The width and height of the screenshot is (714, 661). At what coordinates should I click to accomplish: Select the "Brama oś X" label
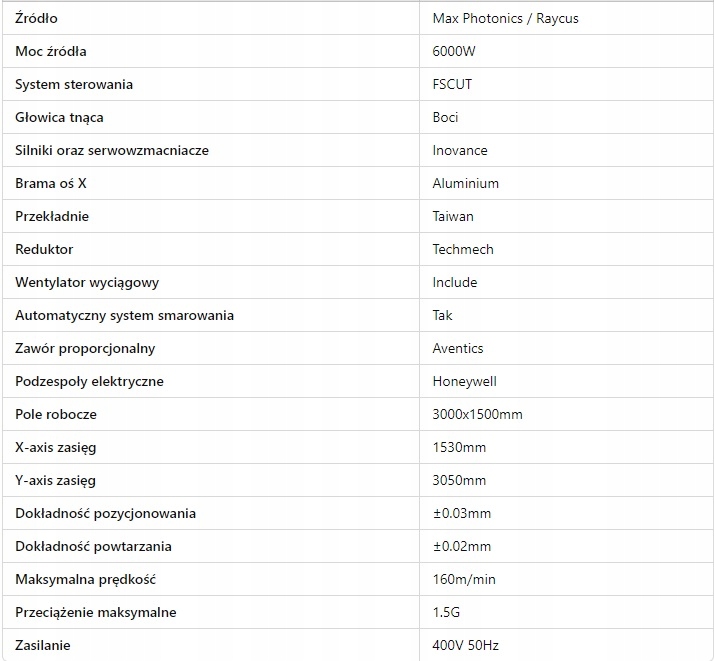pos(52,183)
